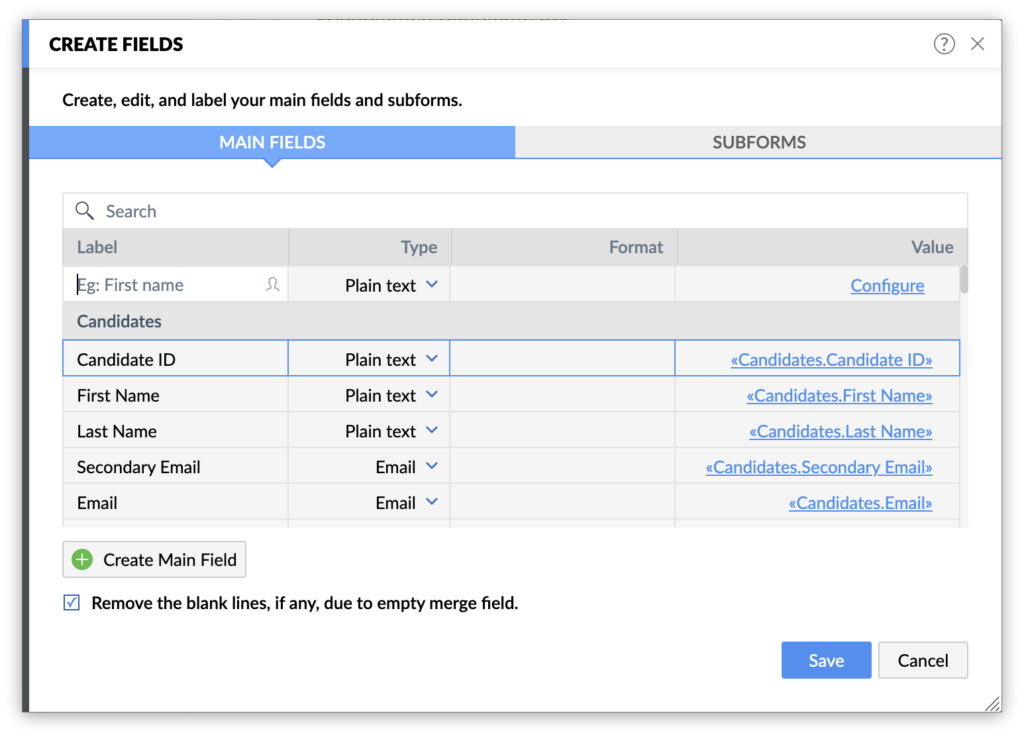Click the Candidates.Last Name value link
Image resolution: width=1024 pixels, height=737 pixels.
tap(840, 432)
